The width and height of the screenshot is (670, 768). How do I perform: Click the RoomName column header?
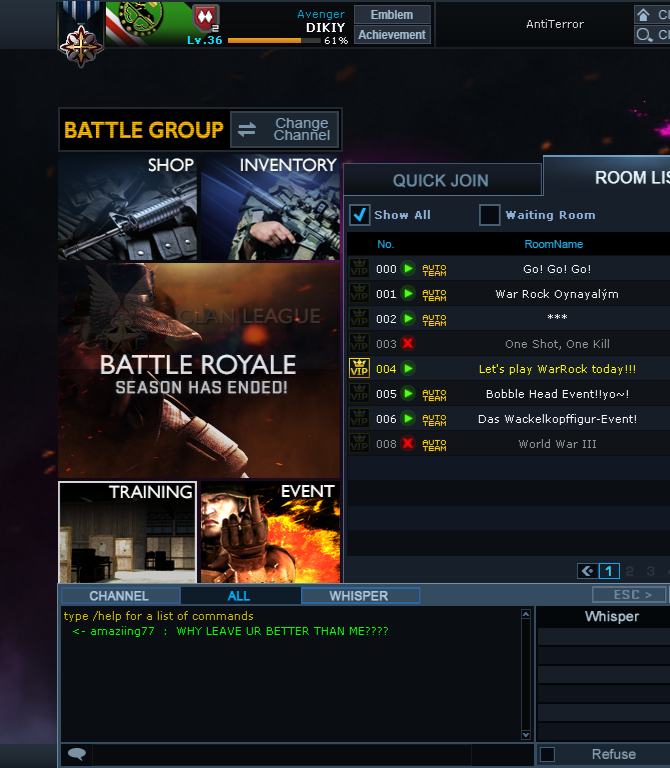click(553, 244)
